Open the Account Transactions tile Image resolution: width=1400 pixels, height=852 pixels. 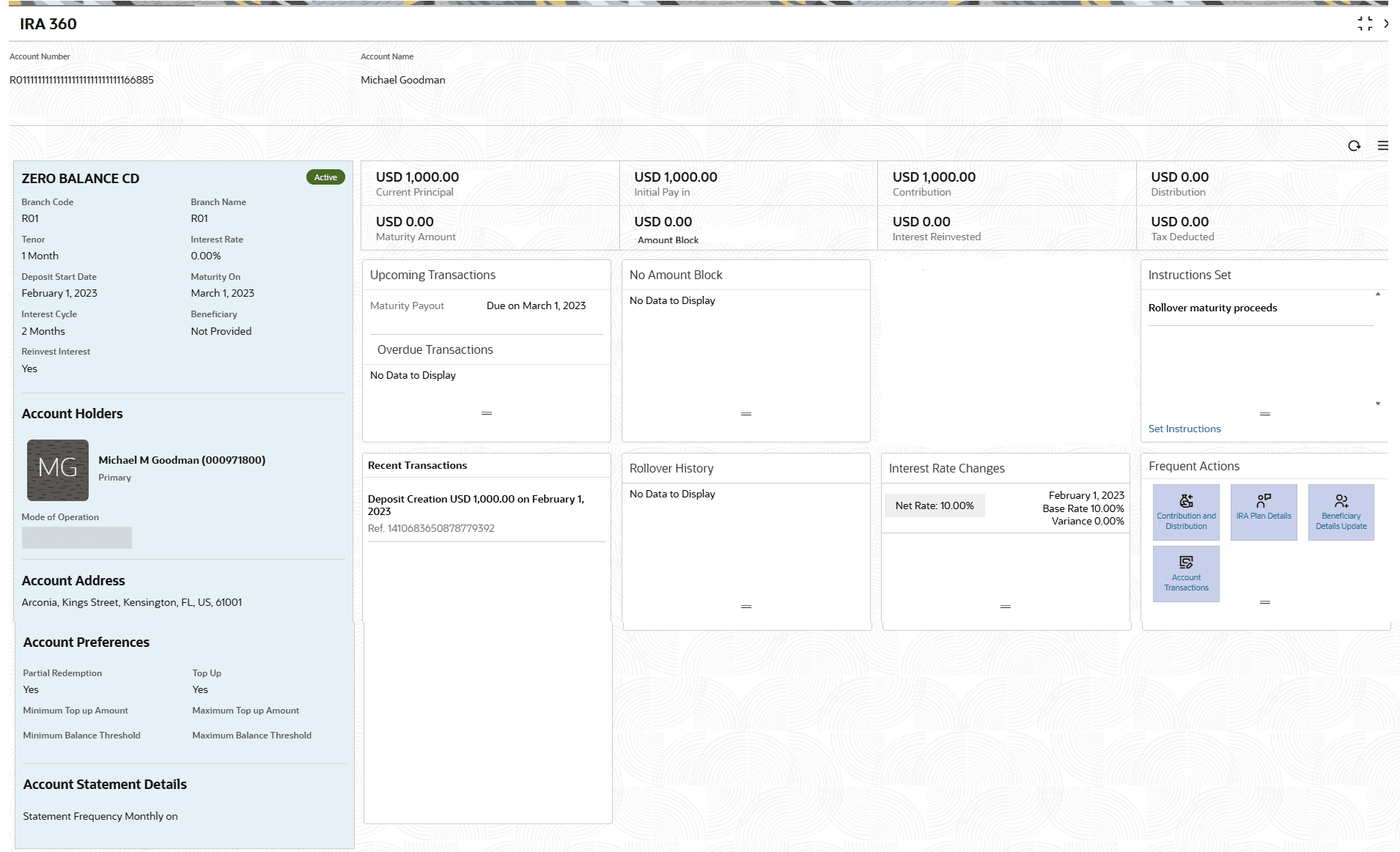pyautogui.click(x=1185, y=574)
